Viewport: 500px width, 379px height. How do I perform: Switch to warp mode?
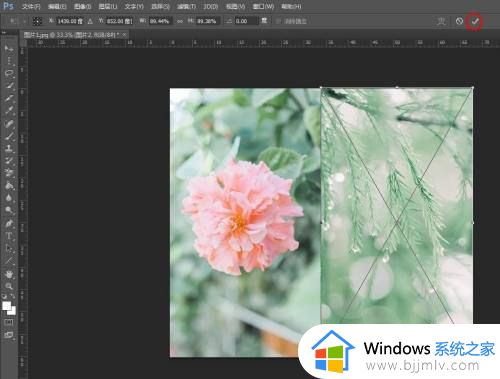(x=441, y=22)
